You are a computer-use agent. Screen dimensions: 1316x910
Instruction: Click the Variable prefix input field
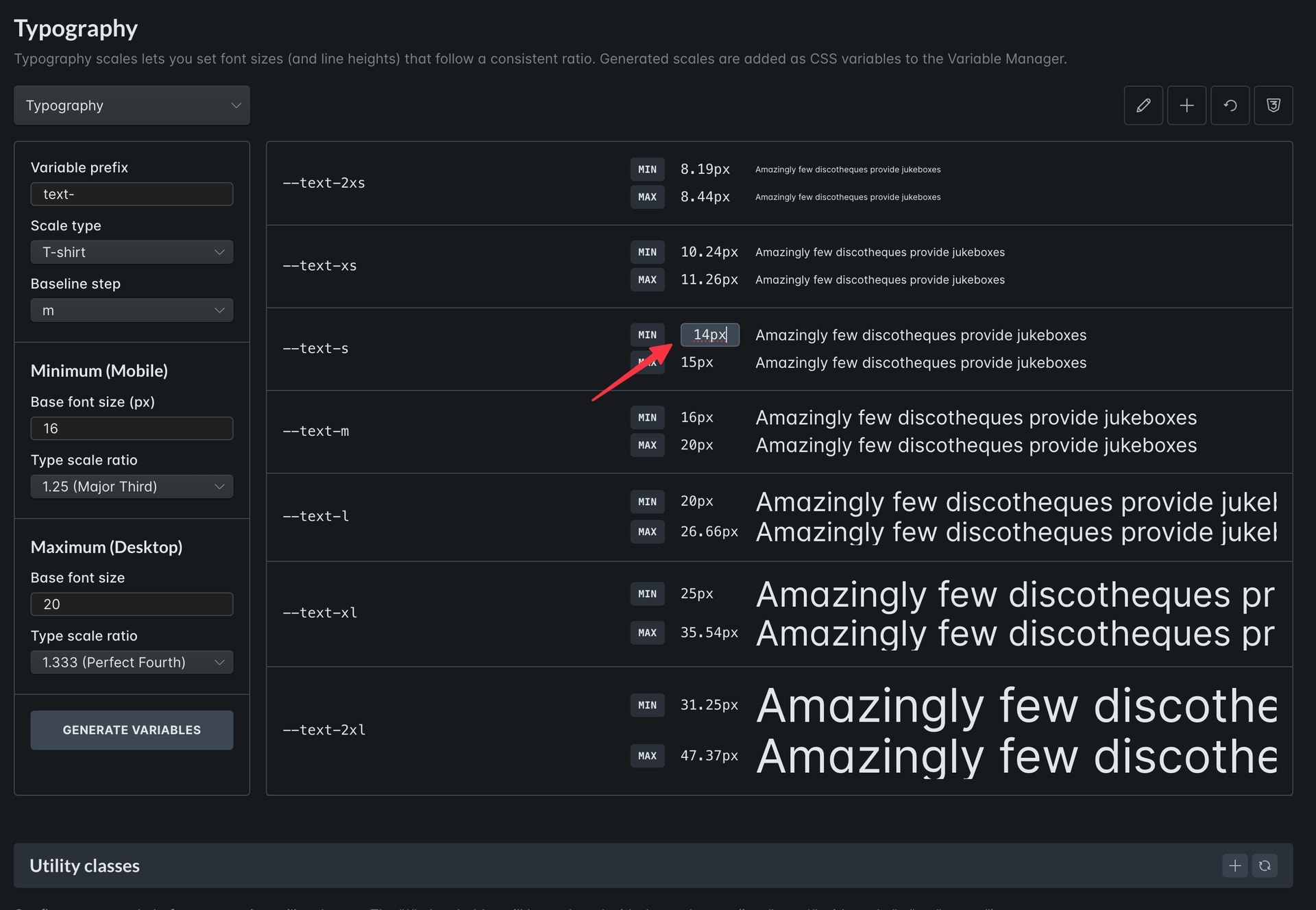[132, 194]
